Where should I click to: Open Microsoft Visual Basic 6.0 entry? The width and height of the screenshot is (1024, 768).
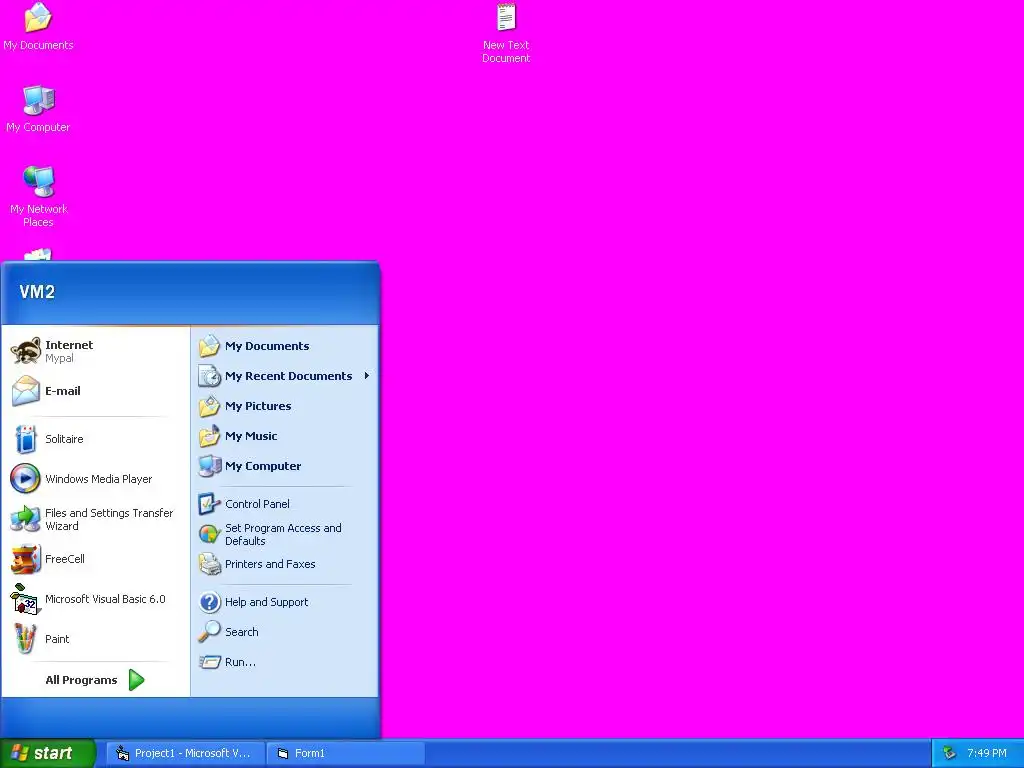[105, 599]
